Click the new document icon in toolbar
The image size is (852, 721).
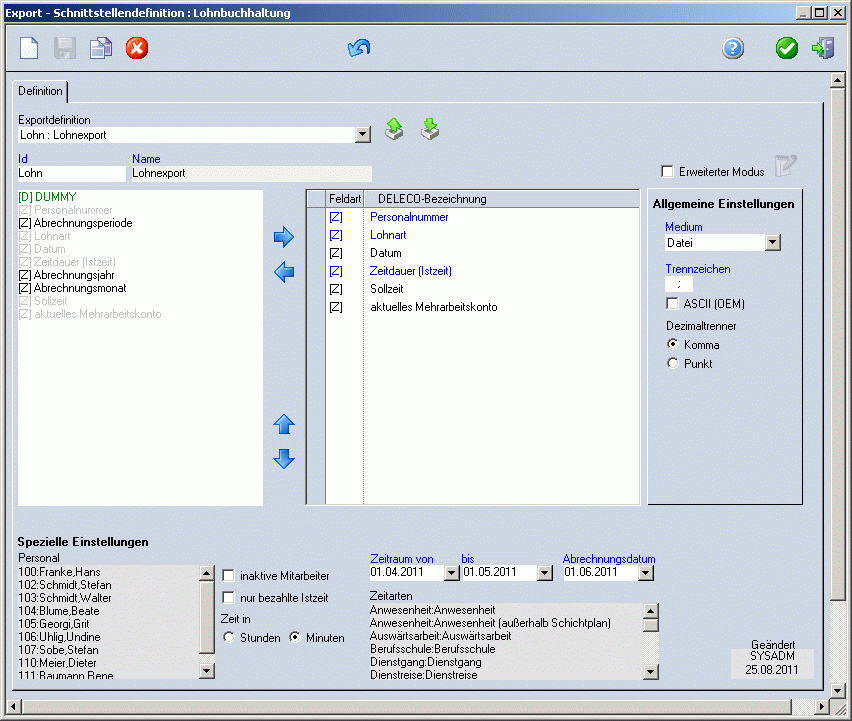pyautogui.click(x=30, y=48)
